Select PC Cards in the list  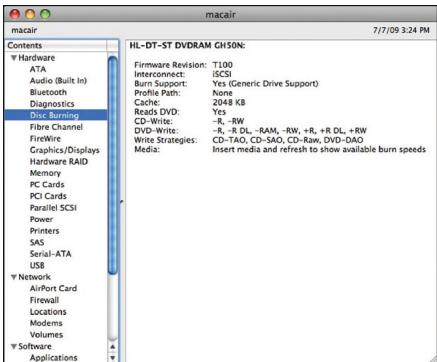click(47, 185)
